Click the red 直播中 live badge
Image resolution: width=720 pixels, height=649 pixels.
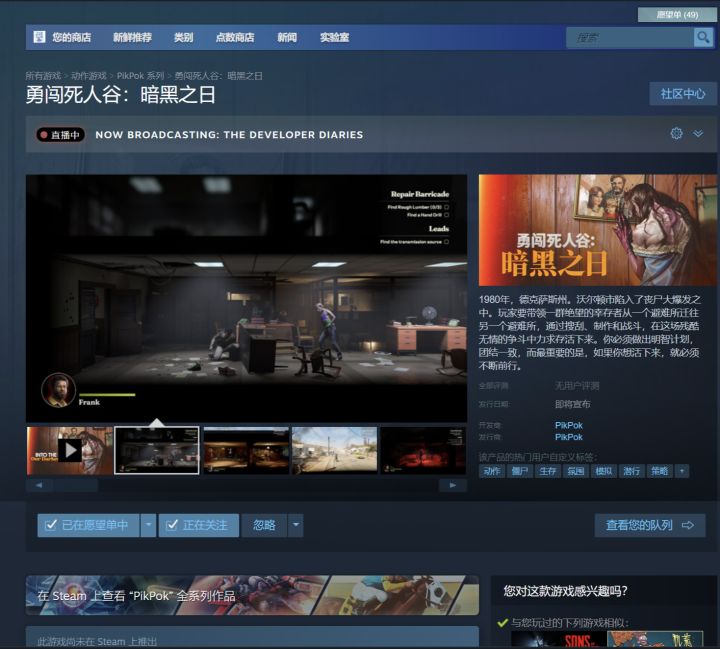click(61, 135)
